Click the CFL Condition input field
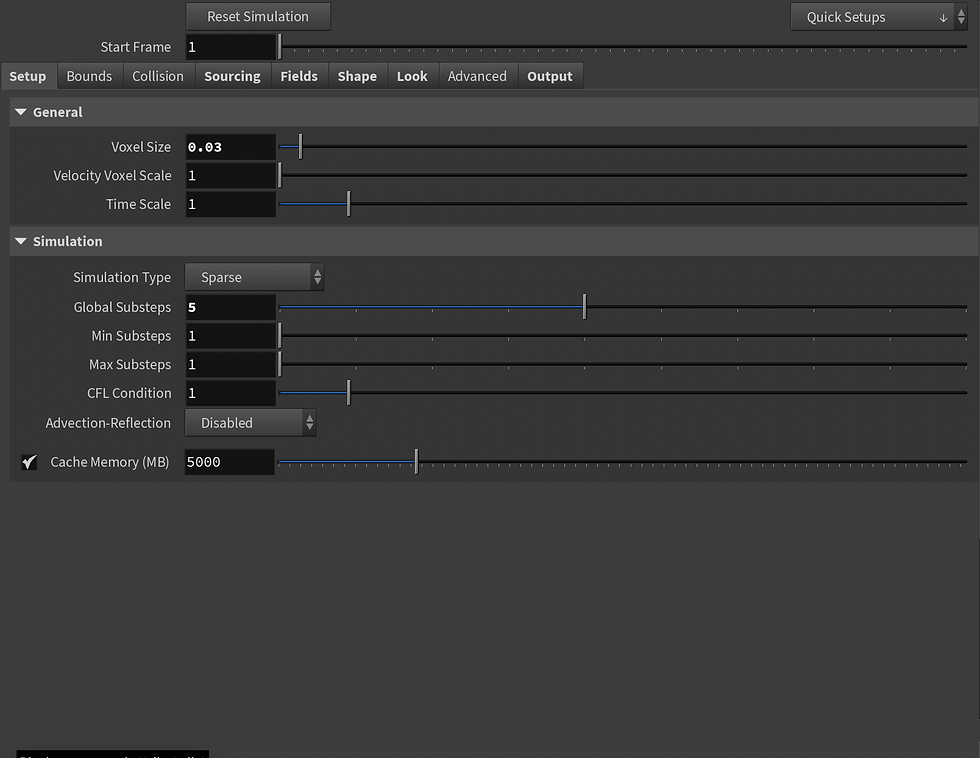Viewport: 980px width, 758px height. (231, 393)
